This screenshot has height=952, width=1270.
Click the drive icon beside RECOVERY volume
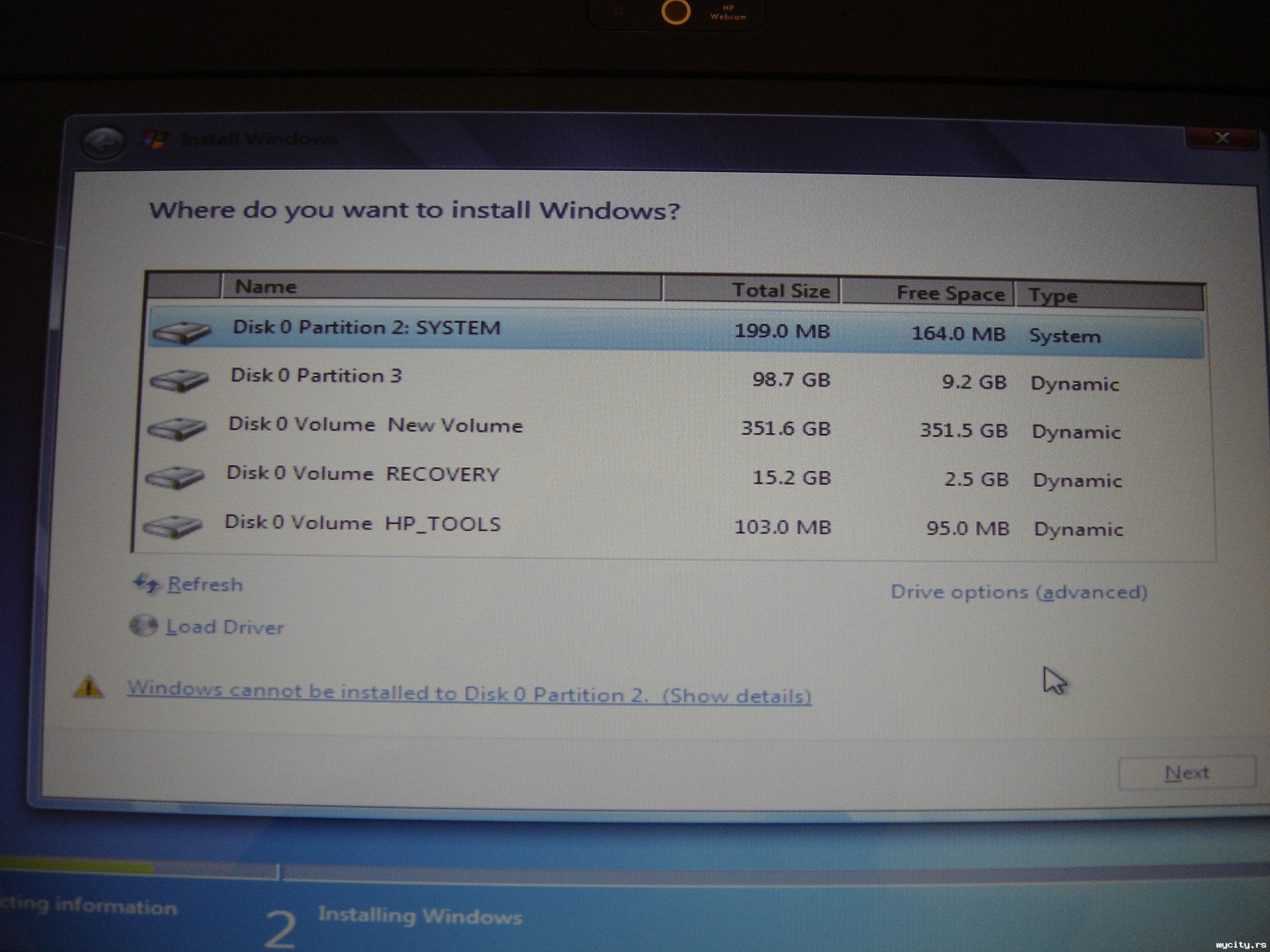pos(175,477)
